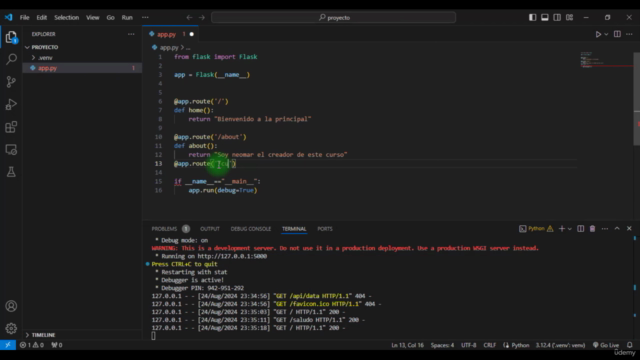Open Manage gear icon
The image size is (640, 360).
(11, 328)
